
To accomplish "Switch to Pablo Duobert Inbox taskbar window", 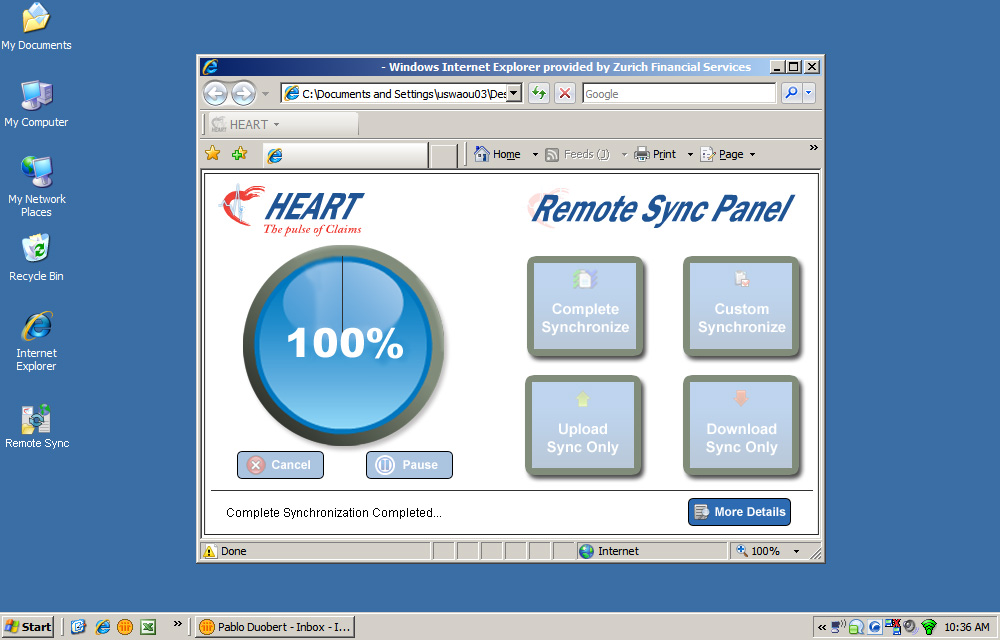I will (275, 627).
